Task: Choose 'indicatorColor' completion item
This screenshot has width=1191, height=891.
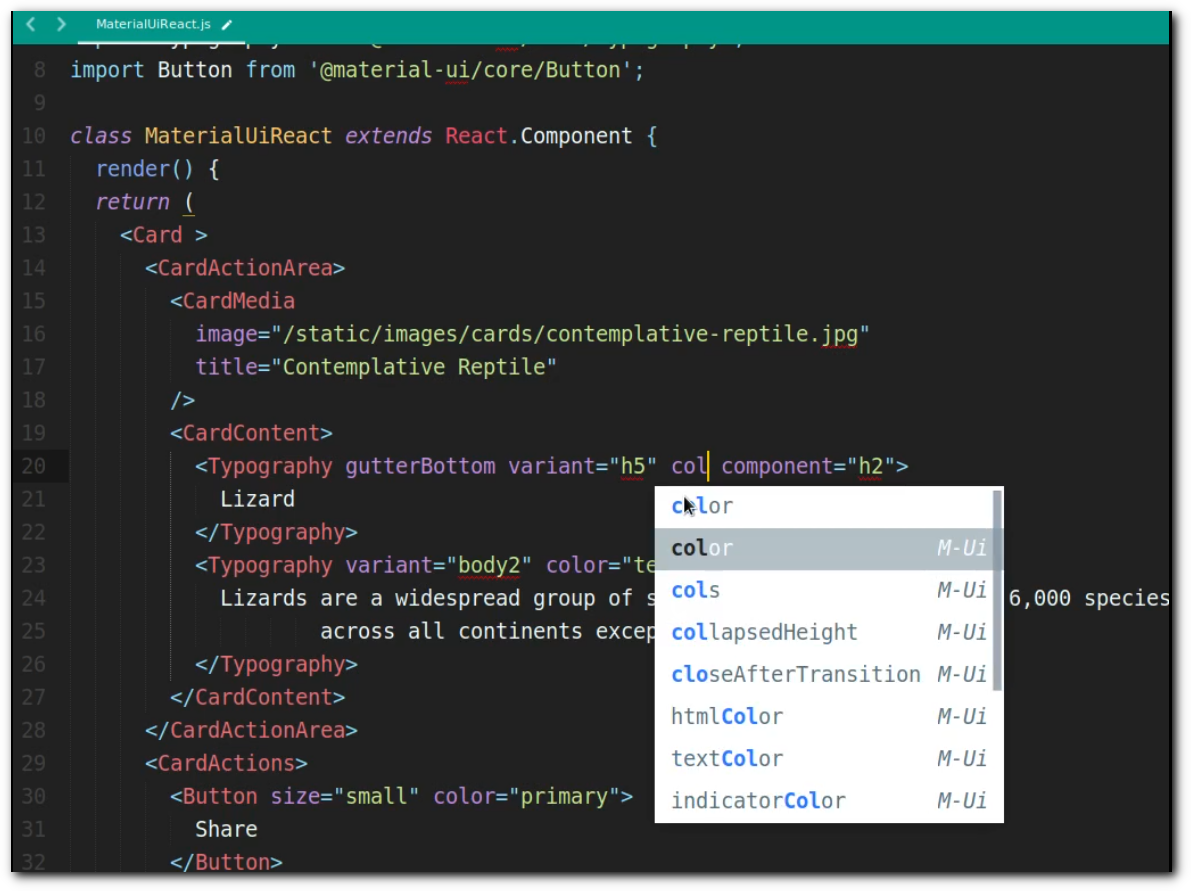Action: click(758, 800)
